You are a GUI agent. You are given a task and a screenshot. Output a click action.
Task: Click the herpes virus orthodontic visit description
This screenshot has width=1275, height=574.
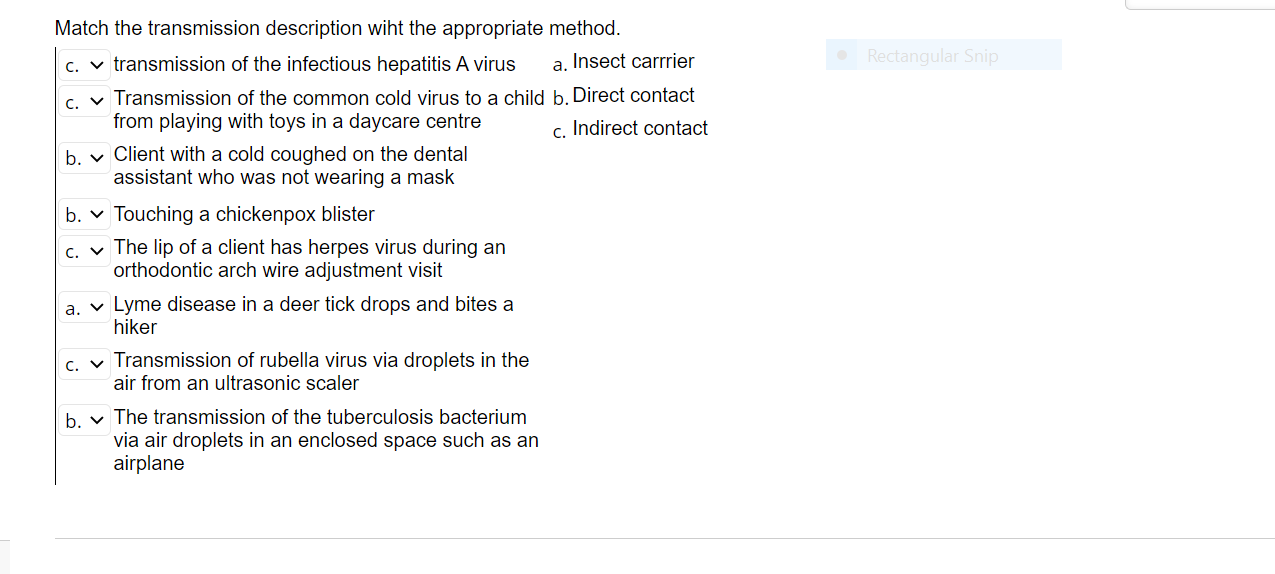coord(310,258)
